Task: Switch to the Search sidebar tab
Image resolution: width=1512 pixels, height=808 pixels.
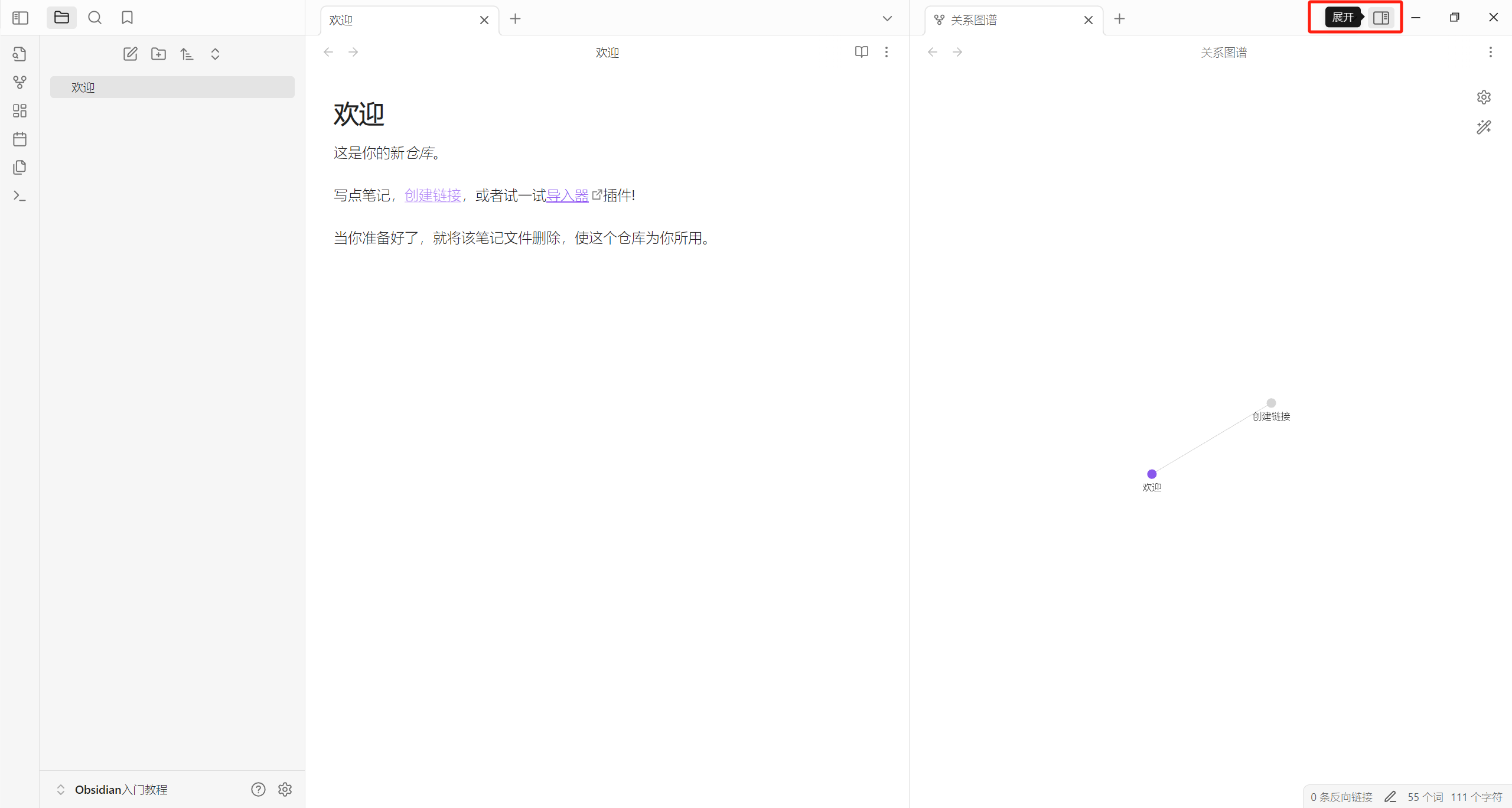Action: point(94,18)
